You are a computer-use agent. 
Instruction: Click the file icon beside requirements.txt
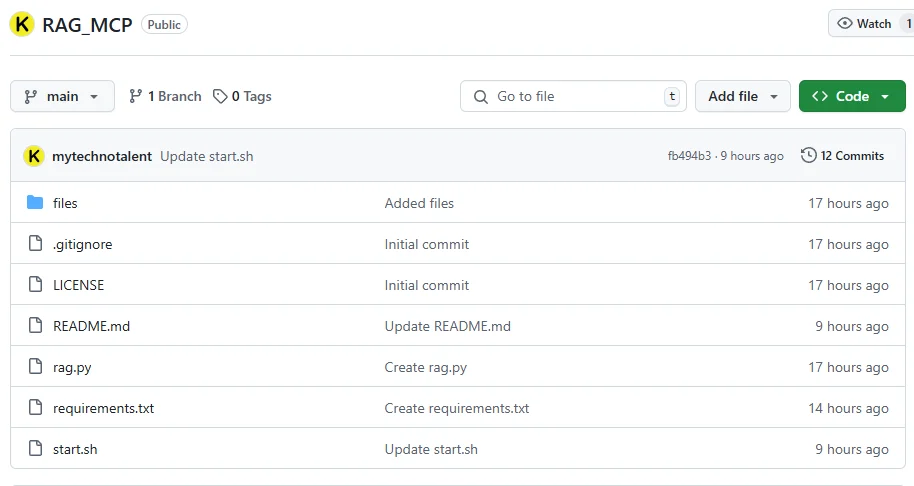36,407
